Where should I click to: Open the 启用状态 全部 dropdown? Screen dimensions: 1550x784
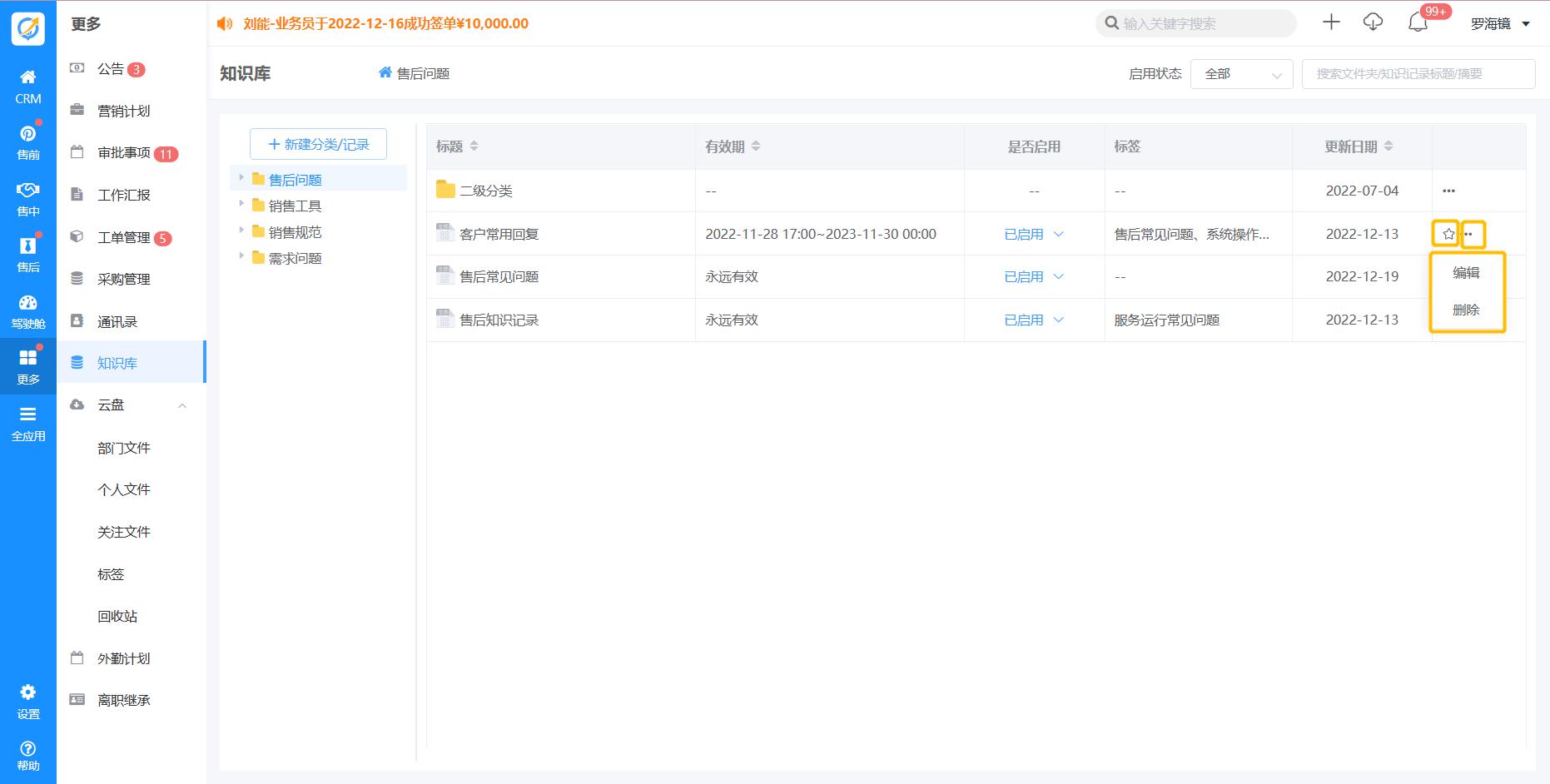pyautogui.click(x=1241, y=74)
